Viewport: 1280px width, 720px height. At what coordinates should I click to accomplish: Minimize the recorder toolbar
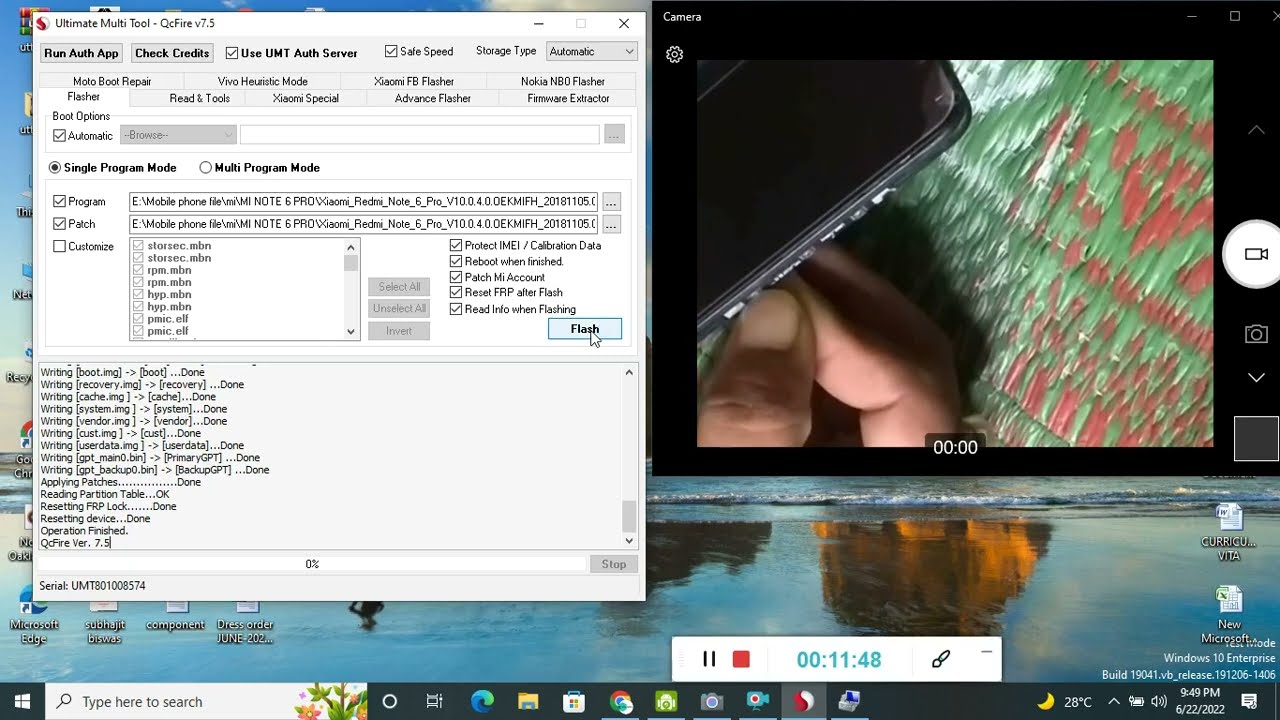986,652
